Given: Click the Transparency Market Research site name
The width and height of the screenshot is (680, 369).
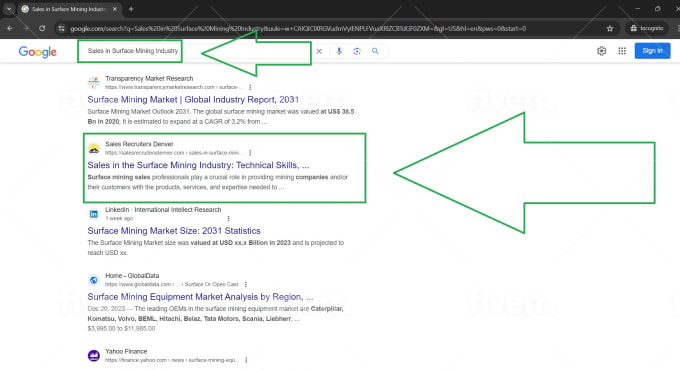Looking at the screenshot, I should click(x=149, y=78).
